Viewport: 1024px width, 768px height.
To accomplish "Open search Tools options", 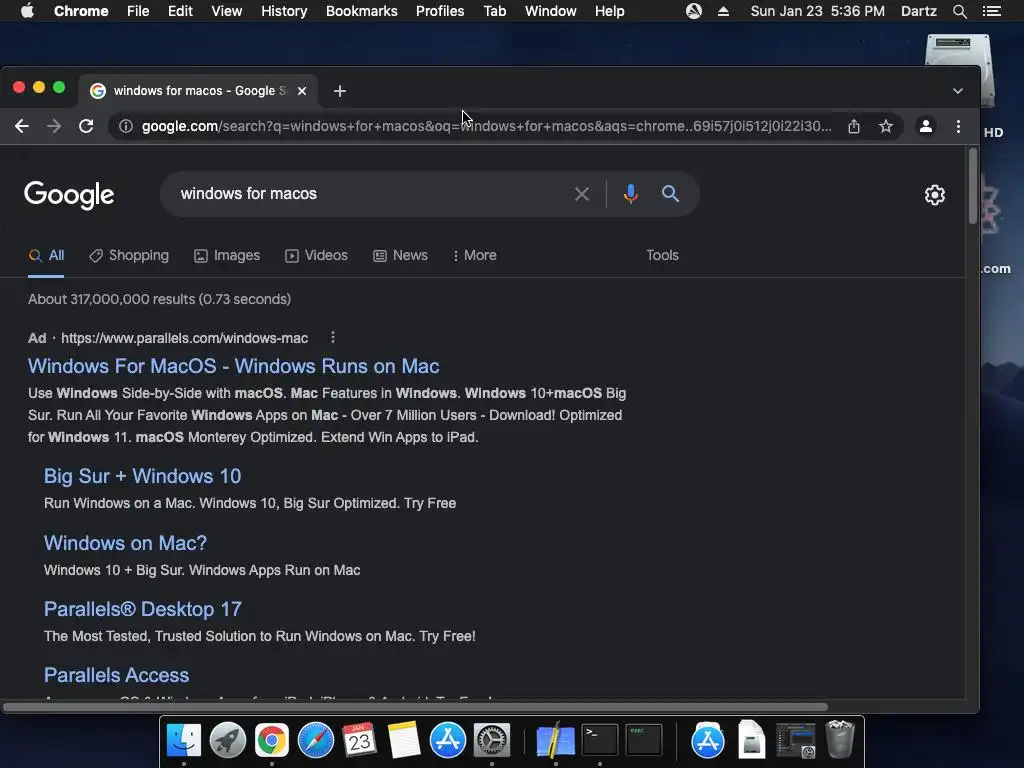I will point(662,255).
